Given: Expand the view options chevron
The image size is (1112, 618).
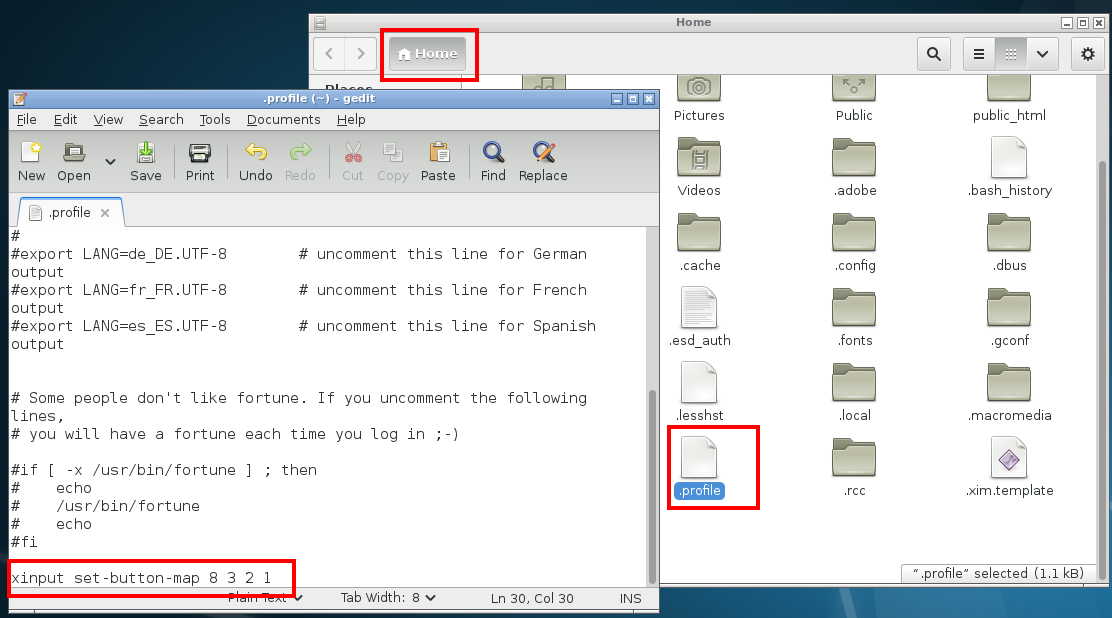Looking at the screenshot, I should pyautogui.click(x=1042, y=54).
